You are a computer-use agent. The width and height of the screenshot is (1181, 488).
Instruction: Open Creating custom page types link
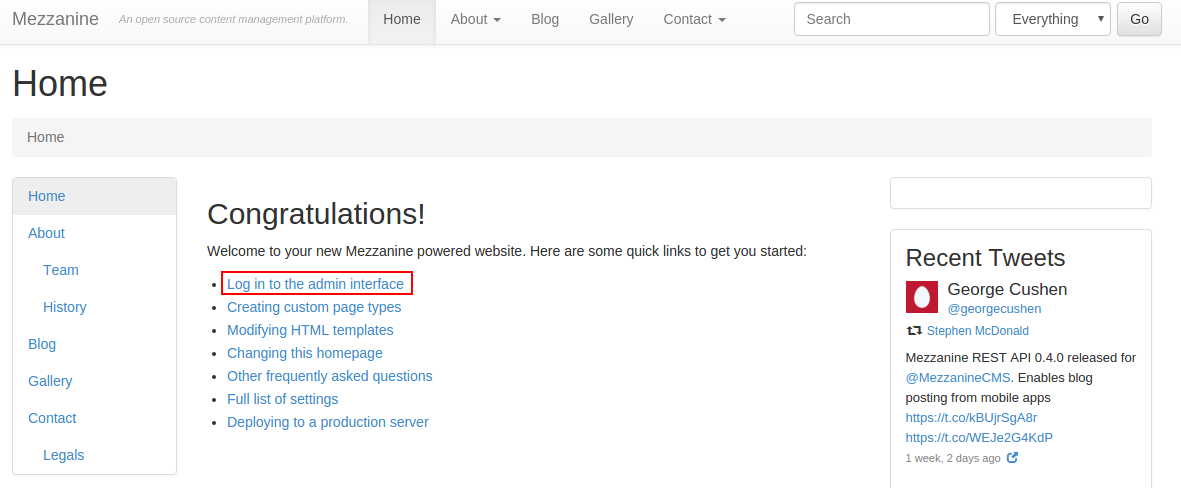point(314,307)
